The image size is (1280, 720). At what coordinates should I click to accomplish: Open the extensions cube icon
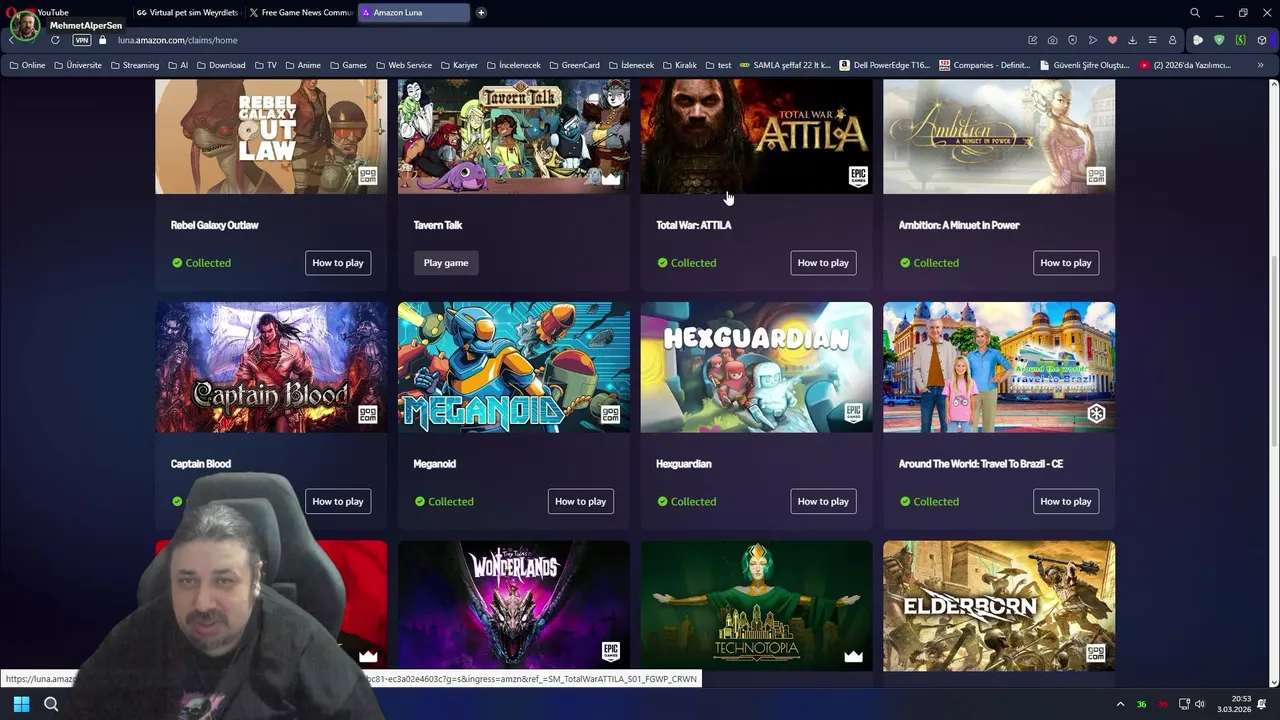tap(1261, 40)
